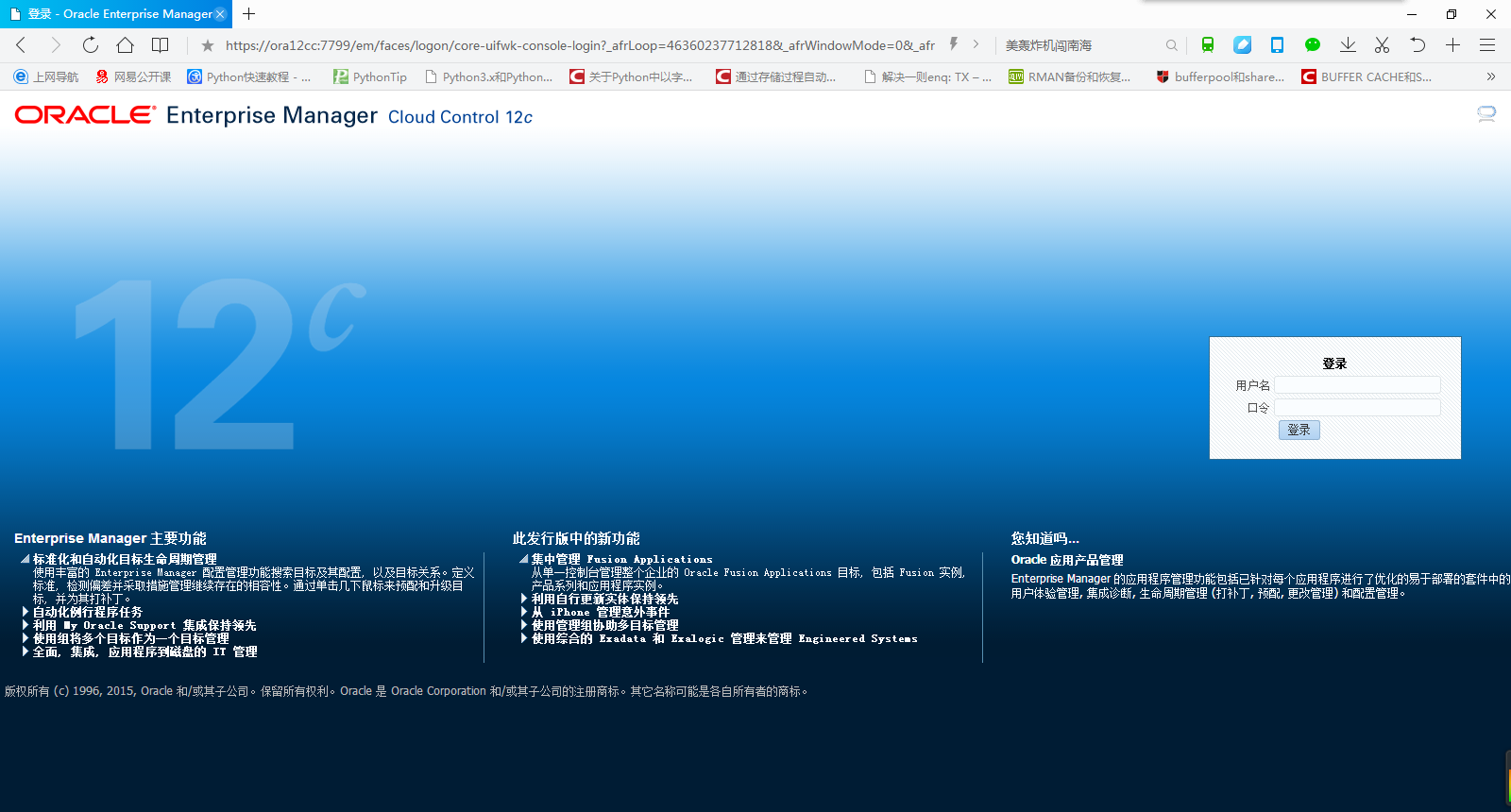The image size is (1511, 812).
Task: Reload the current page
Action: [x=90, y=45]
